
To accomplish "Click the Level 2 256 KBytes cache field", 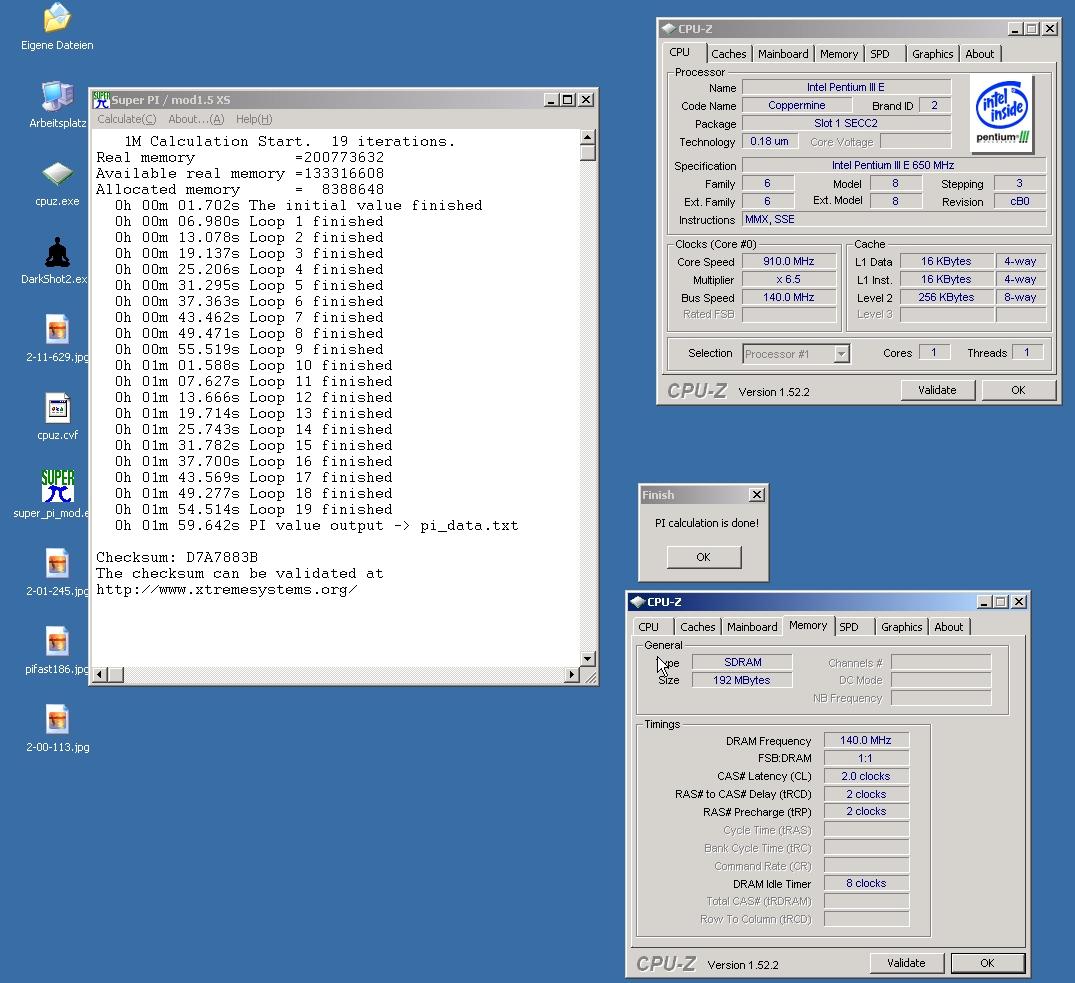I will point(946,298).
